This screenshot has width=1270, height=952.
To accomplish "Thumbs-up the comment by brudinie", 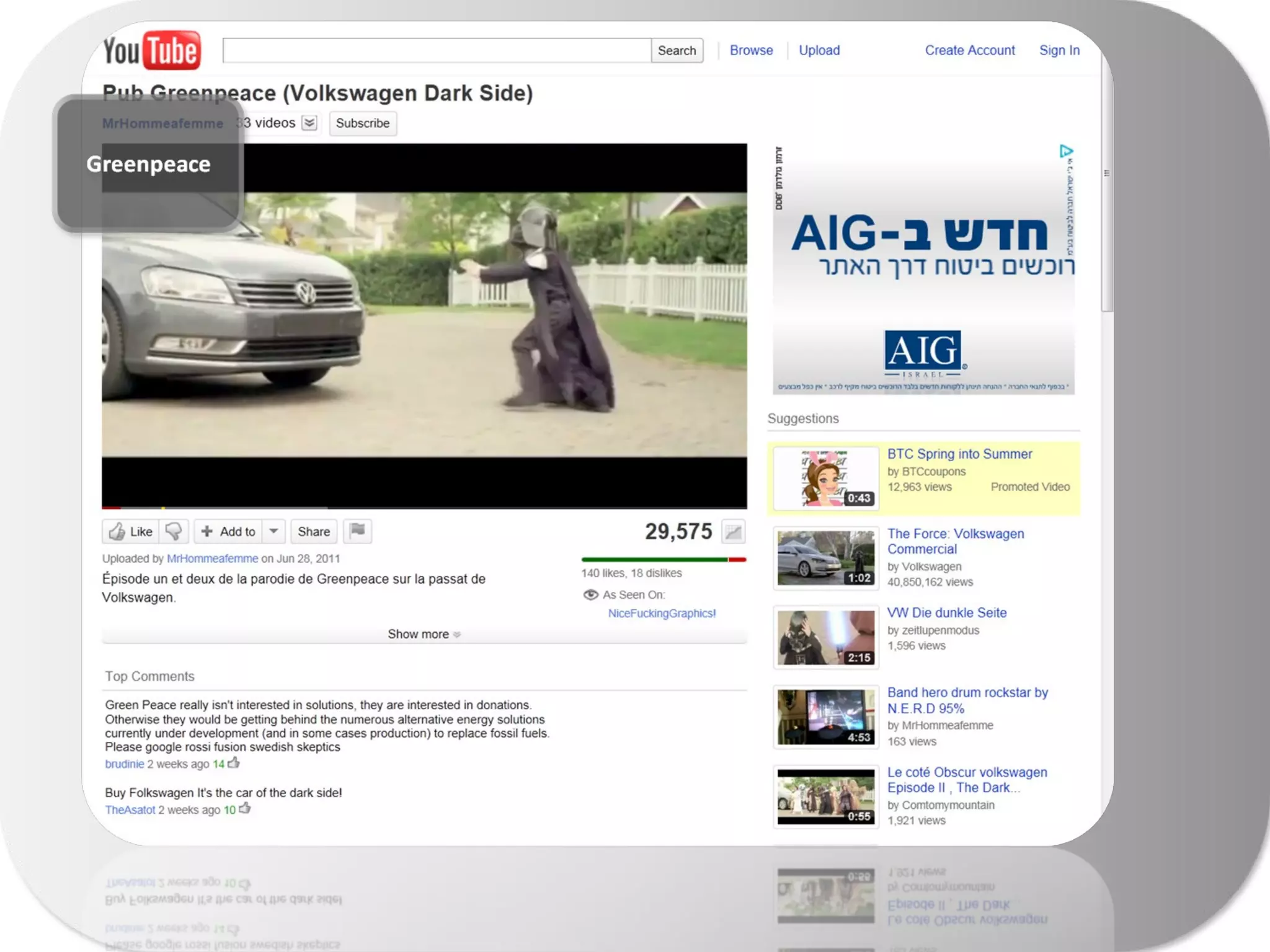I will (x=234, y=763).
